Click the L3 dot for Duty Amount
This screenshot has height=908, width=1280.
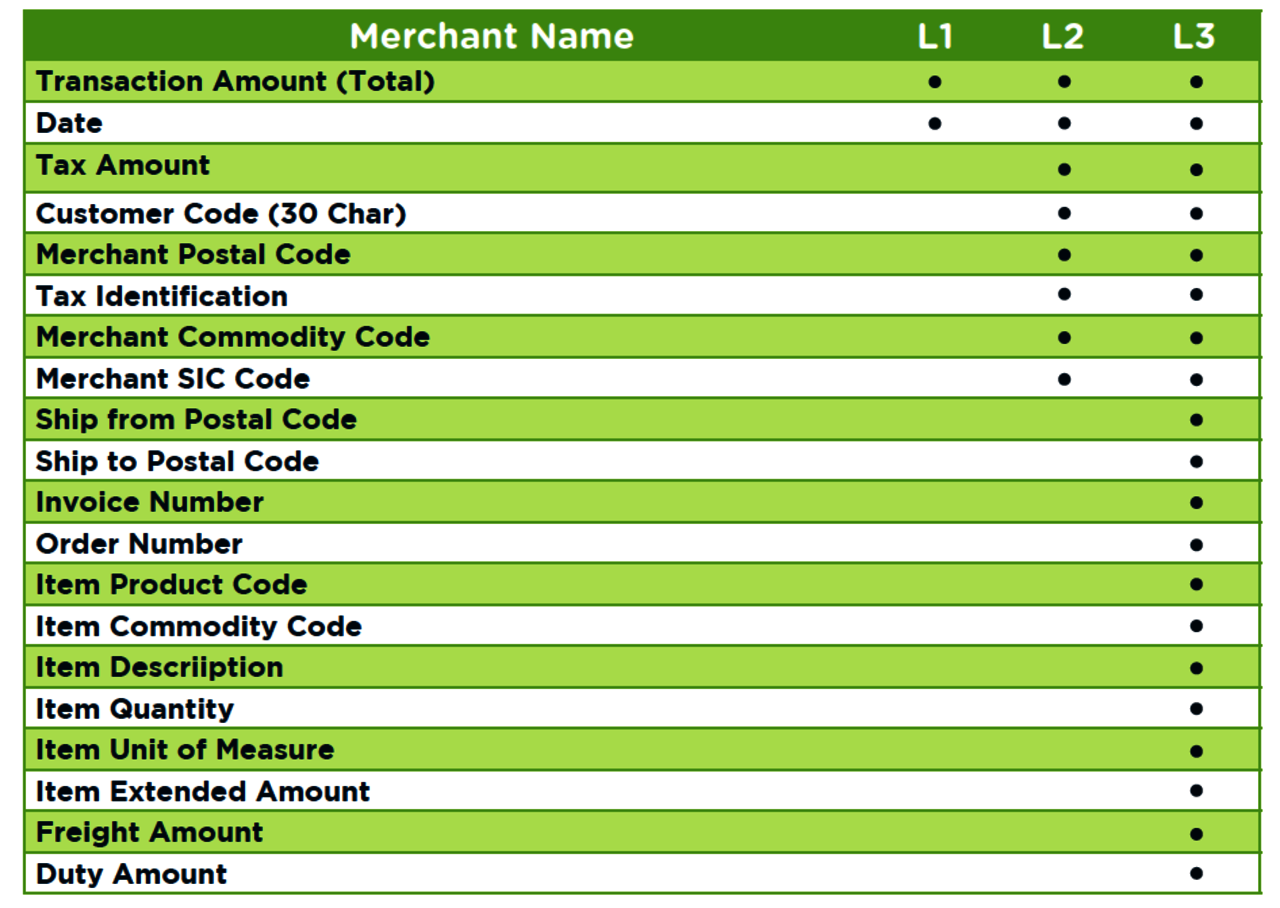[x=1196, y=873]
